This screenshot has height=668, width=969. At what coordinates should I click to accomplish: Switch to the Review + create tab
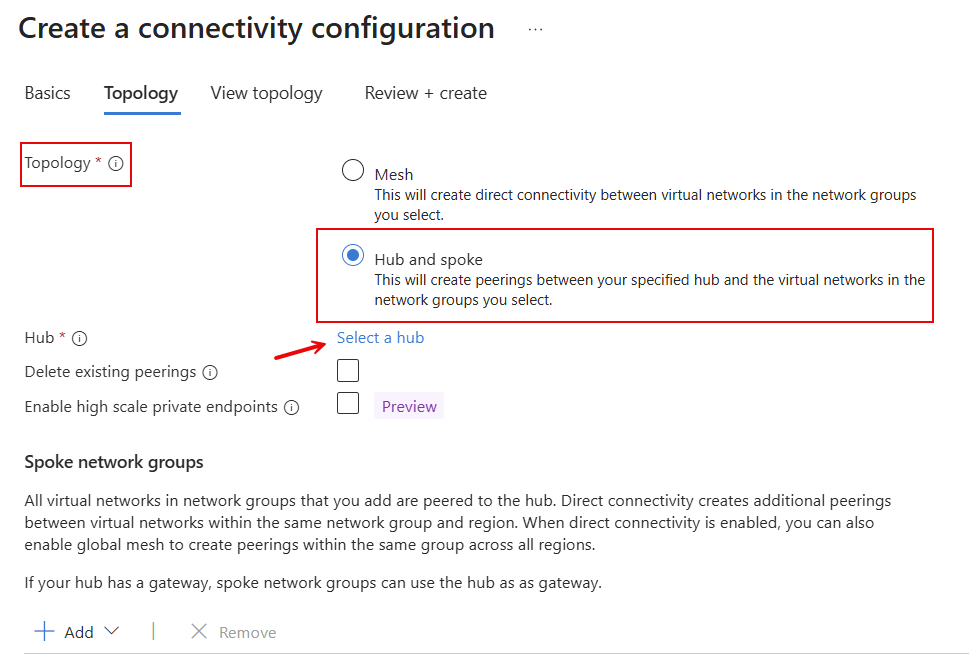(425, 93)
